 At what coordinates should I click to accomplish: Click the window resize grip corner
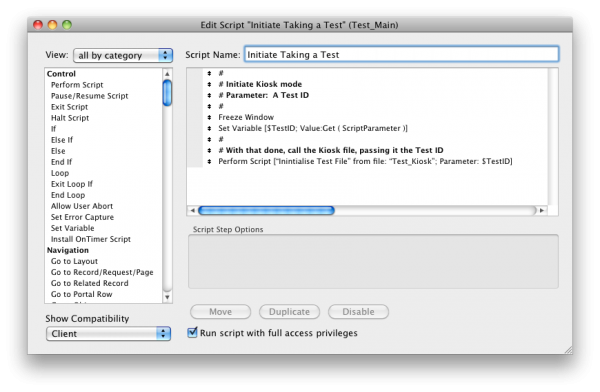[x=568, y=350]
